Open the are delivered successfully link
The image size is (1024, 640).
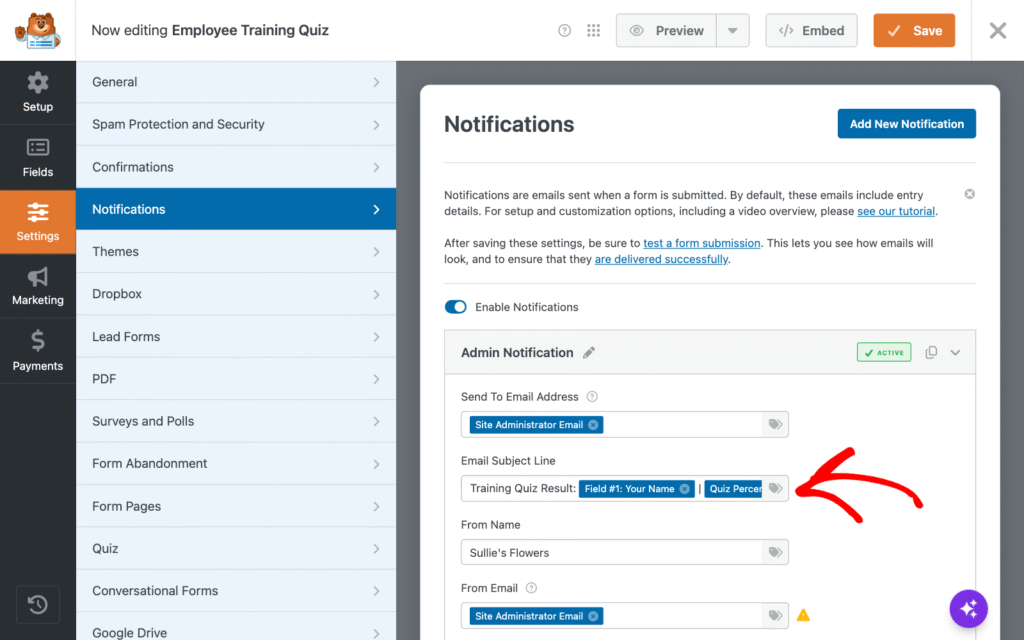(x=661, y=259)
